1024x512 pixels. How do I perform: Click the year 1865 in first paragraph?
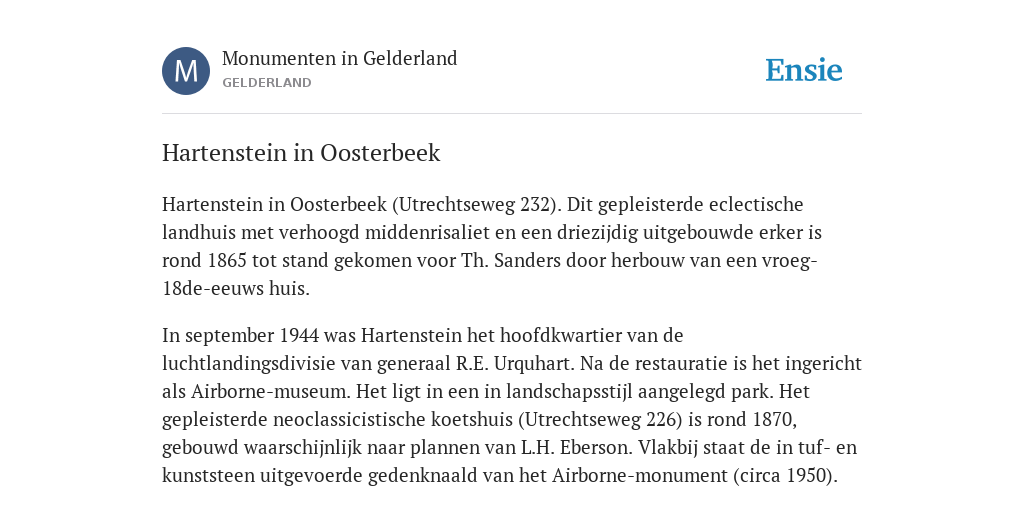pyautogui.click(x=227, y=261)
